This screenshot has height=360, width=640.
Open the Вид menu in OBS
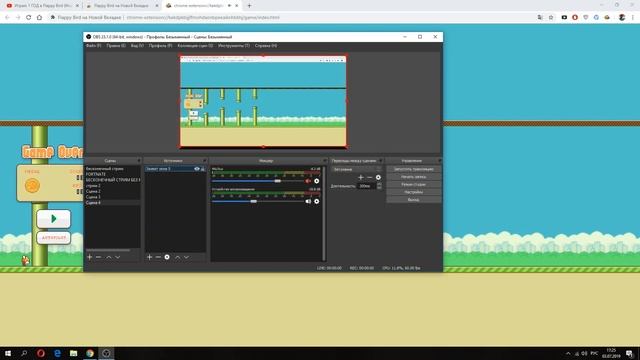coord(137,46)
